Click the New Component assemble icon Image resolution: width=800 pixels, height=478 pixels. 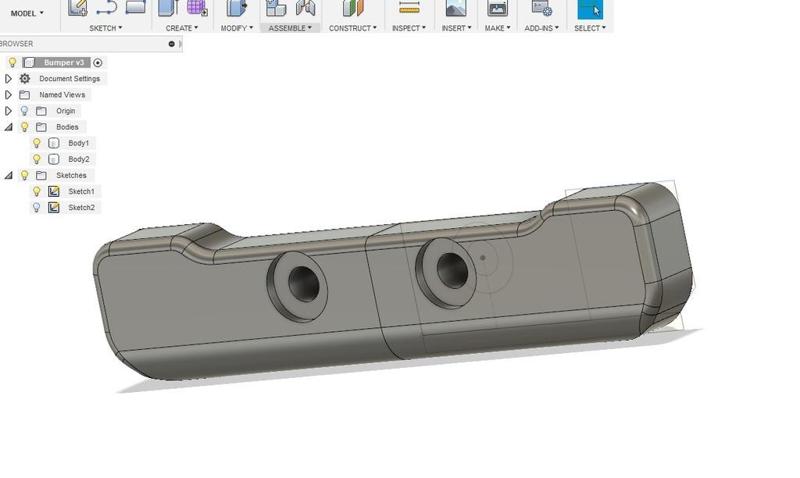point(276,7)
